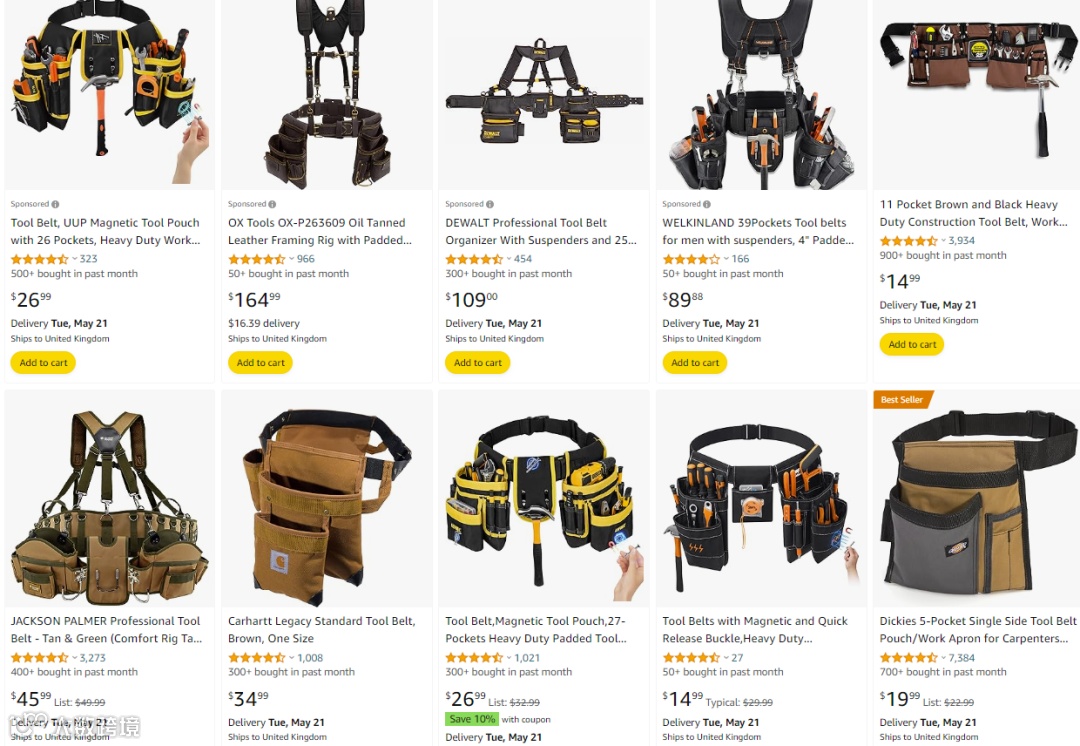1080x746 pixels.
Task: Add OX Tools framing rig to cart
Action: [260, 362]
